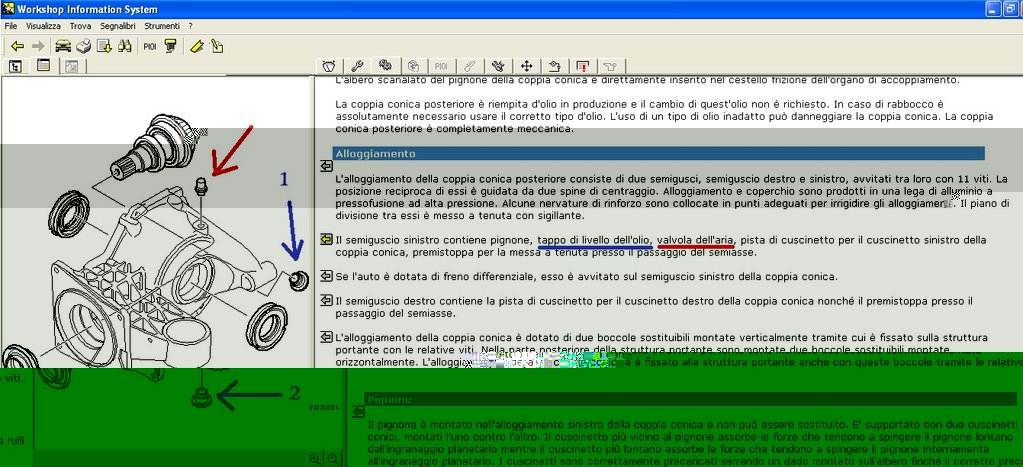1023x467 pixels.
Task: Click the arrow icon beside Alloggiamento heading
Action: pos(327,166)
